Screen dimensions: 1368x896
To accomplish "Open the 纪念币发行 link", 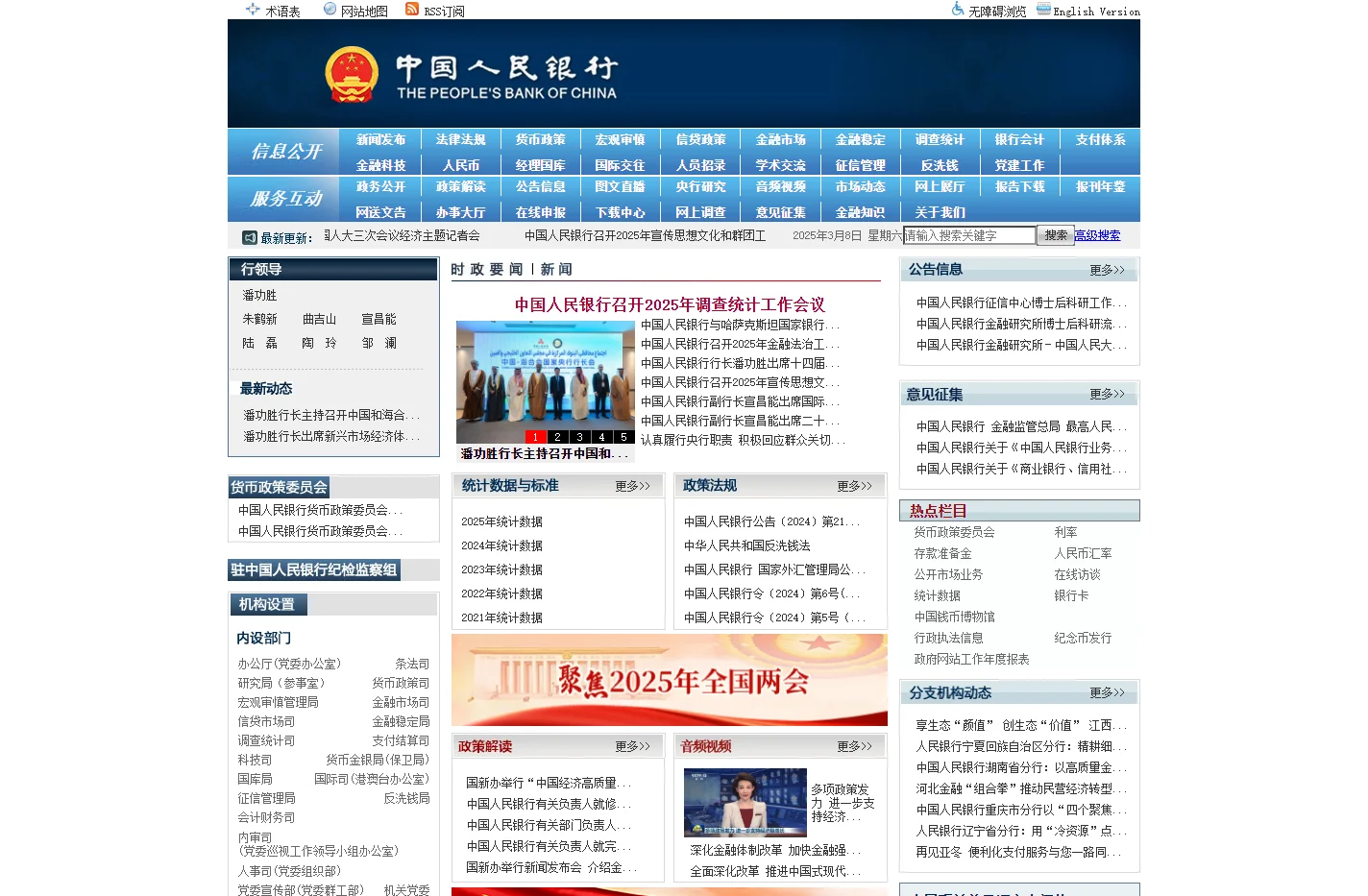I will (x=1083, y=638).
